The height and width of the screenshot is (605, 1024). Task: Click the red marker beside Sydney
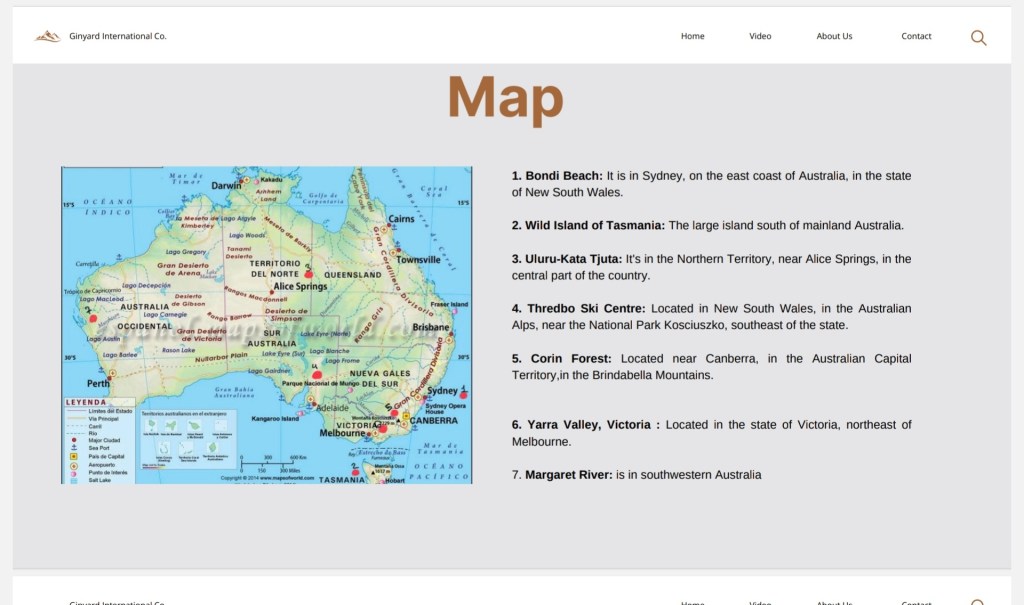[x=463, y=394]
